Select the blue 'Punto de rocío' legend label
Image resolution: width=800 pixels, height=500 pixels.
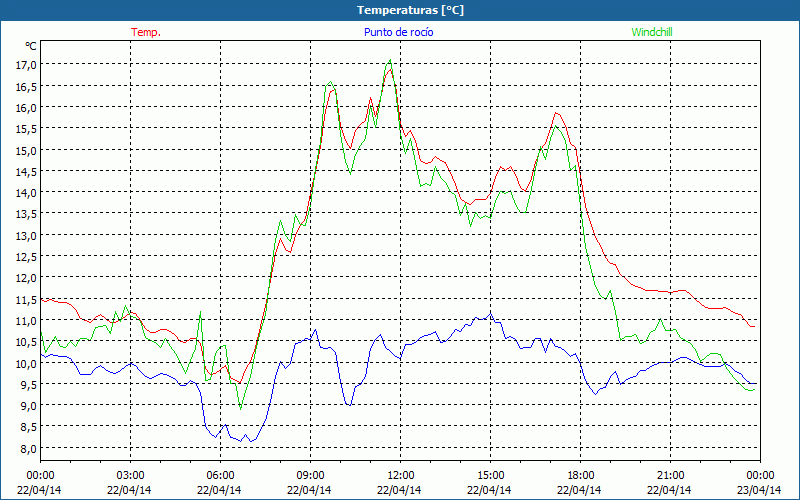click(398, 32)
